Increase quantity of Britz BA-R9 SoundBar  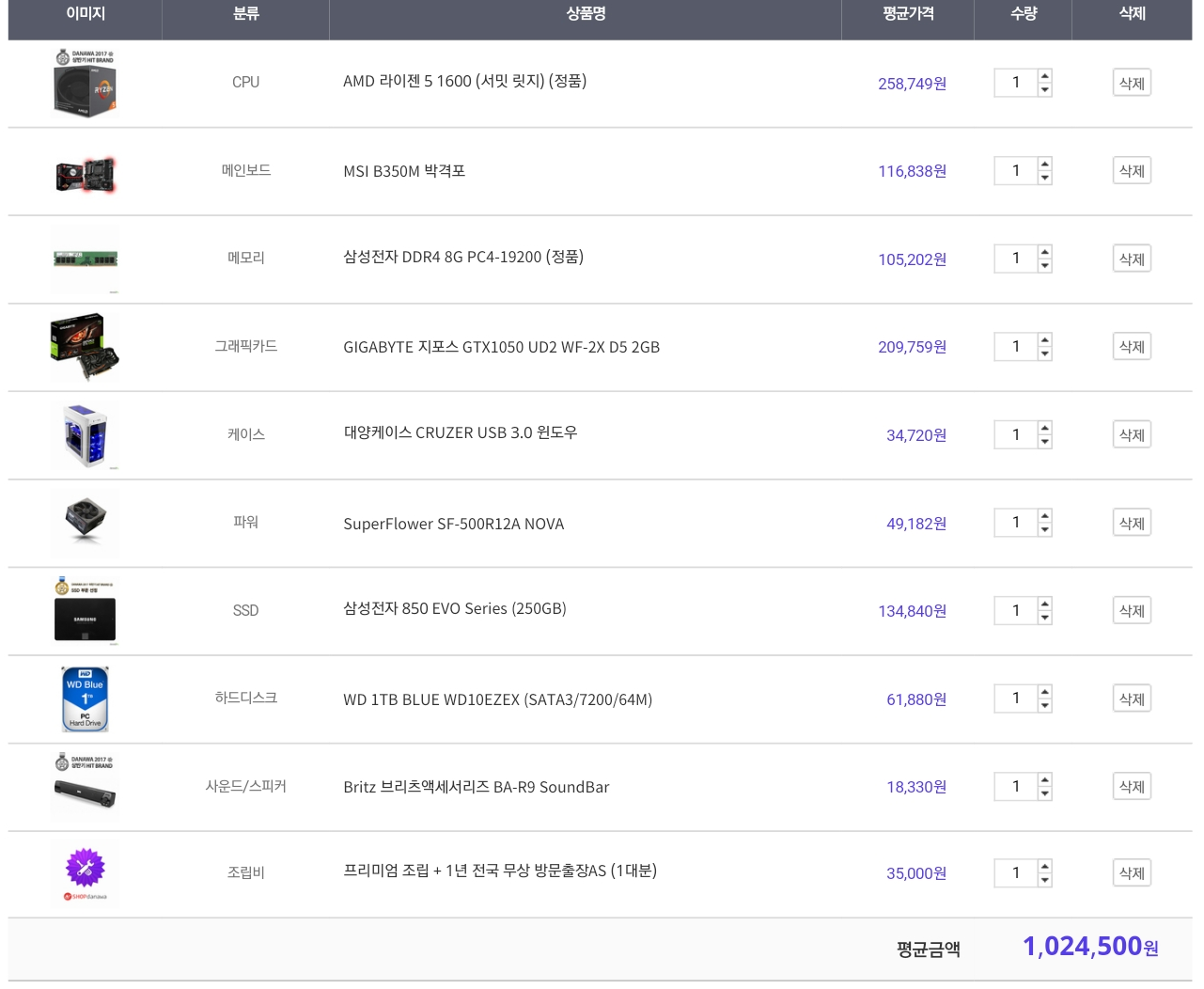pyautogui.click(x=1044, y=778)
